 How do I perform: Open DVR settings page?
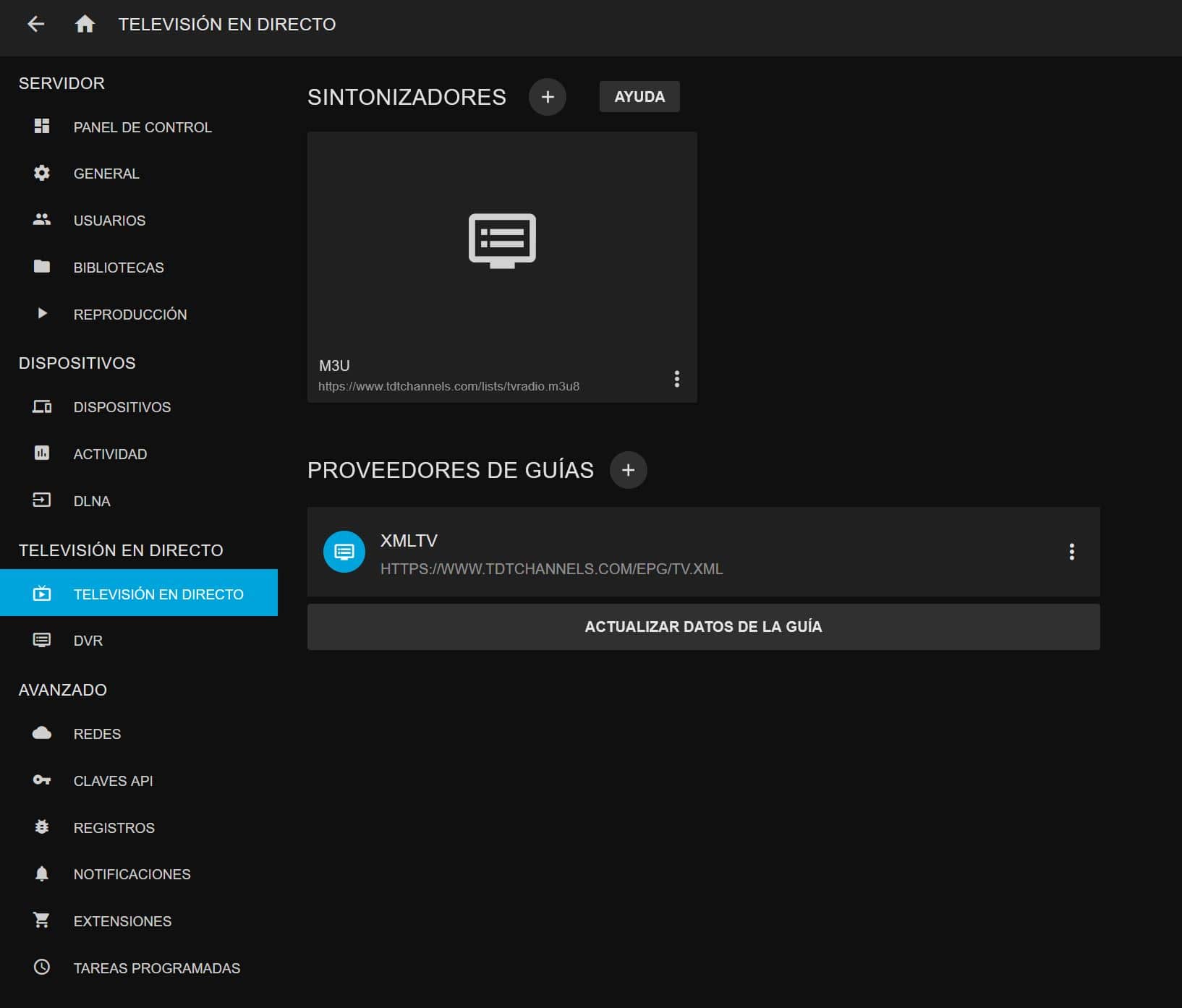coord(88,641)
